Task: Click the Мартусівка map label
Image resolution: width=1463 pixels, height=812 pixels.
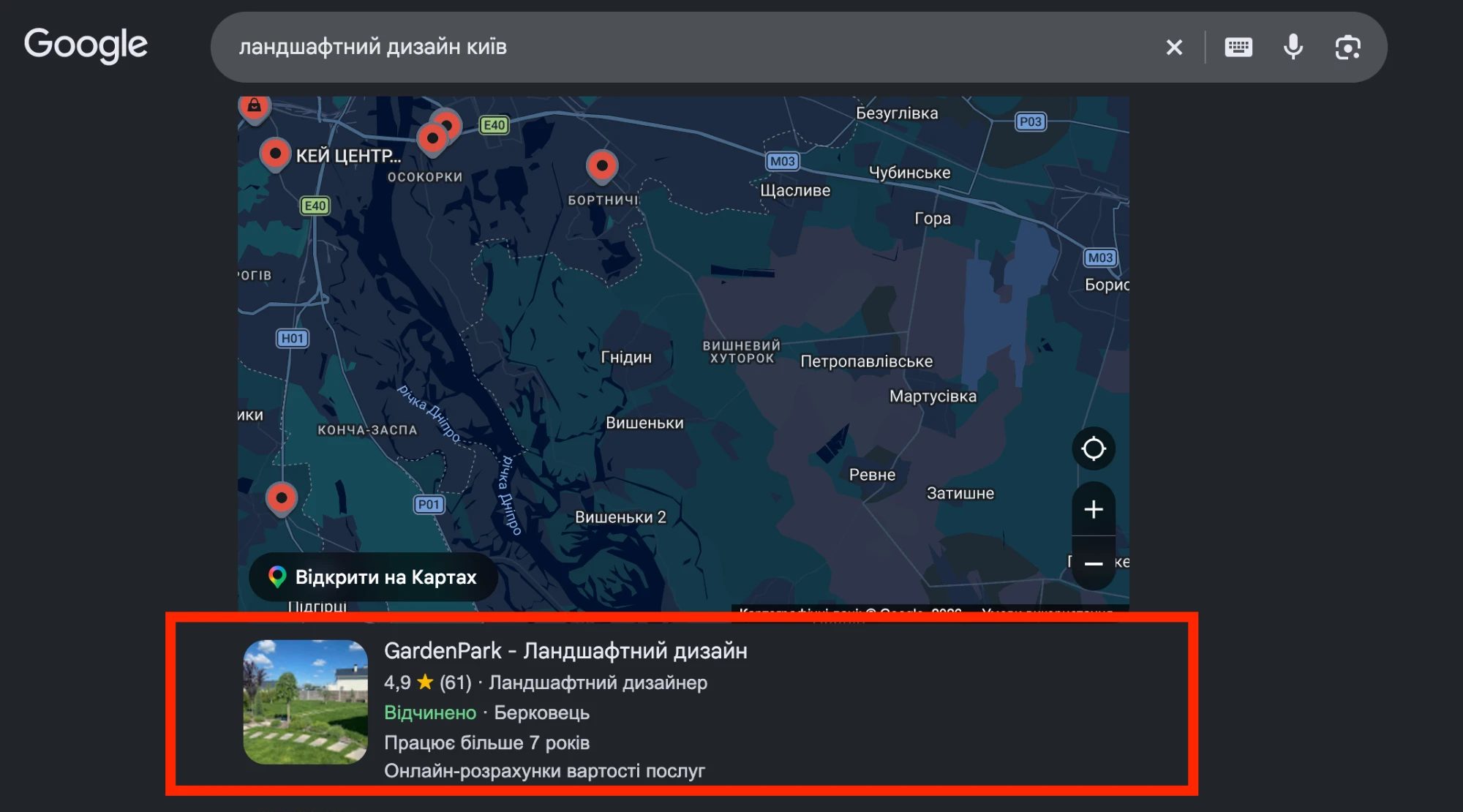Action: coord(933,396)
